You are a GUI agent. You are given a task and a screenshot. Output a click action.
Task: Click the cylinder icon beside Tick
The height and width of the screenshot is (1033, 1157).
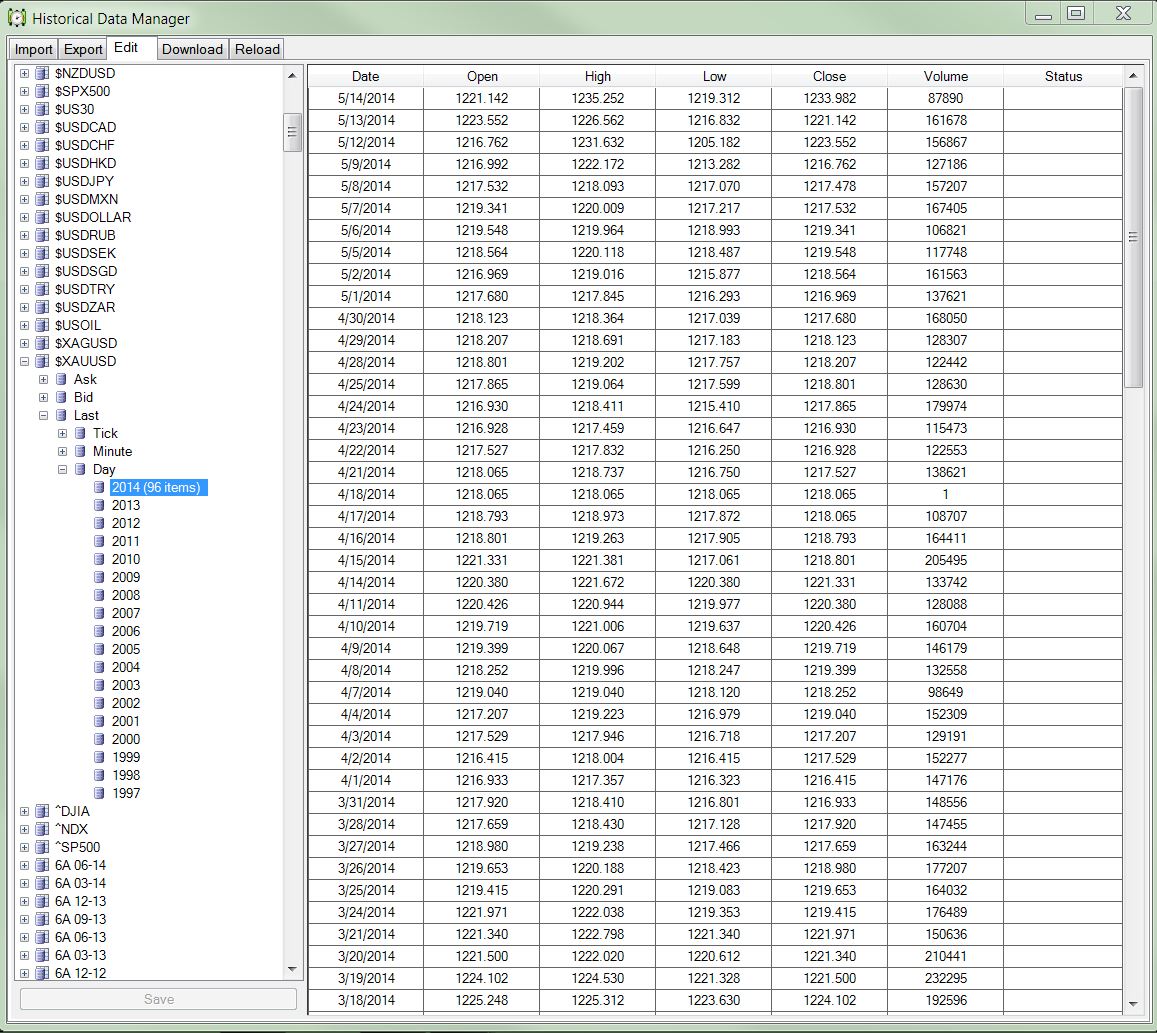pos(80,433)
